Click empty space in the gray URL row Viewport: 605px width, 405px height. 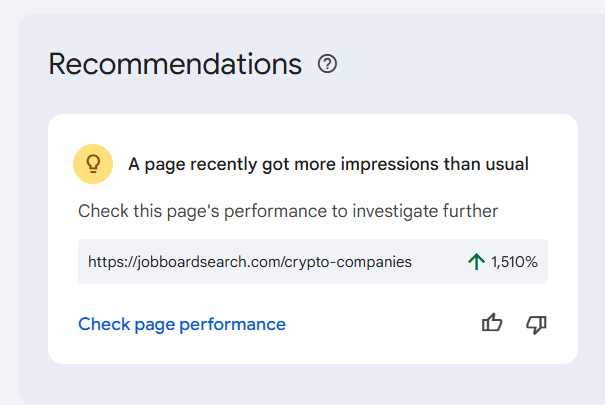438,262
